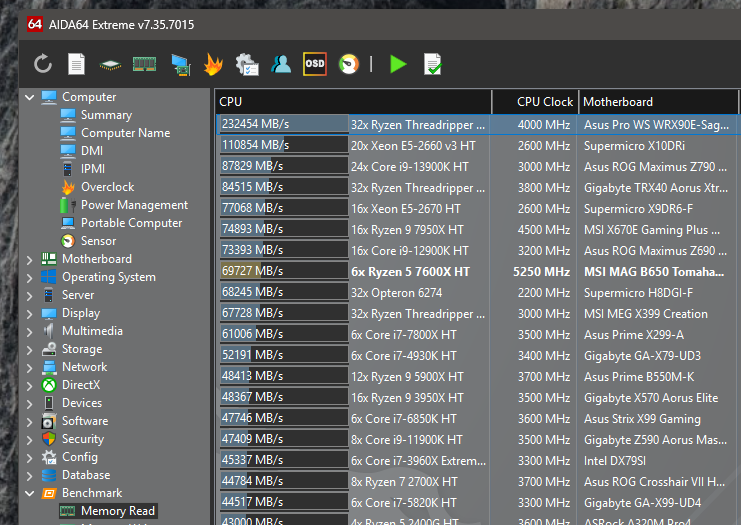Expand the Storage tree node
The image size is (741, 525).
pos(30,349)
